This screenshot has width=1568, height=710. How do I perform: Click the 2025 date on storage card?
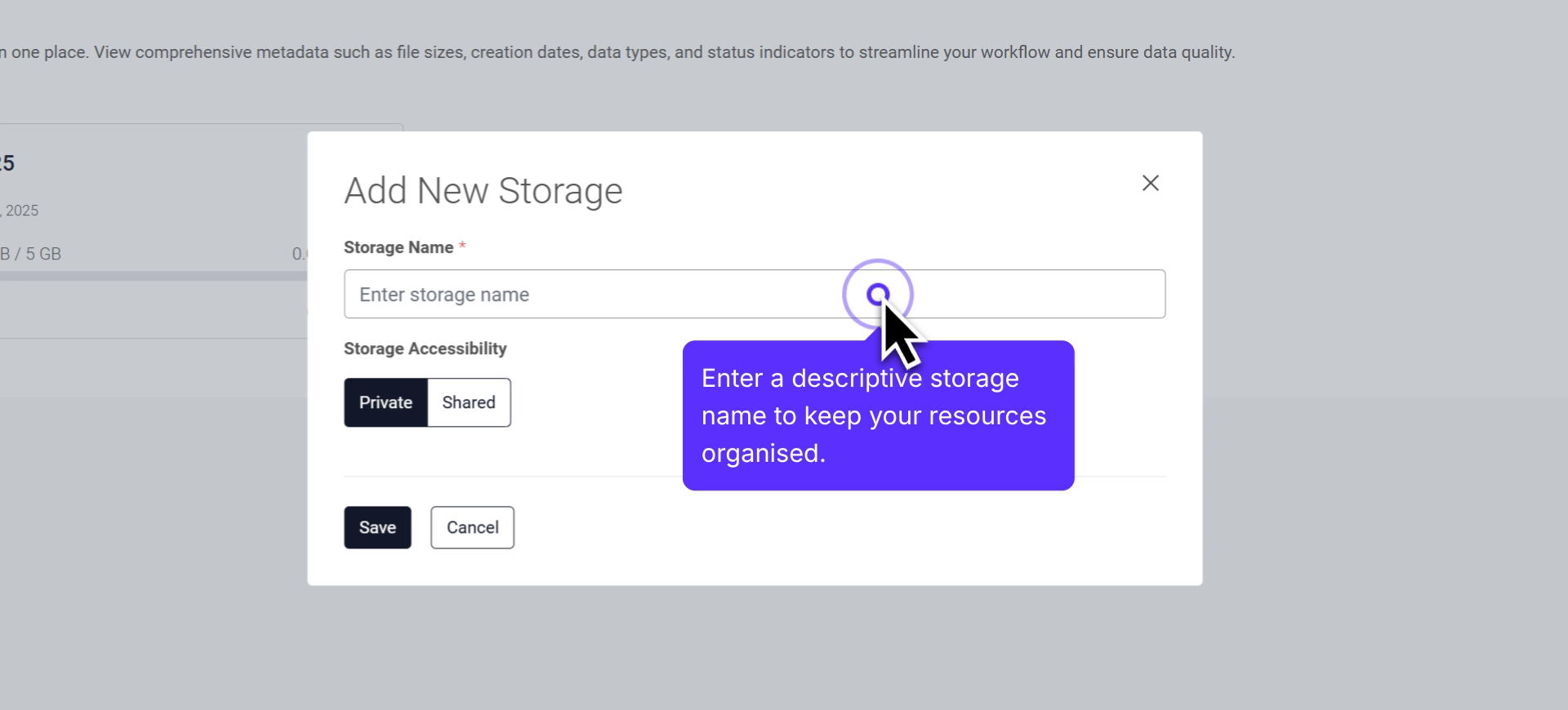(x=22, y=211)
